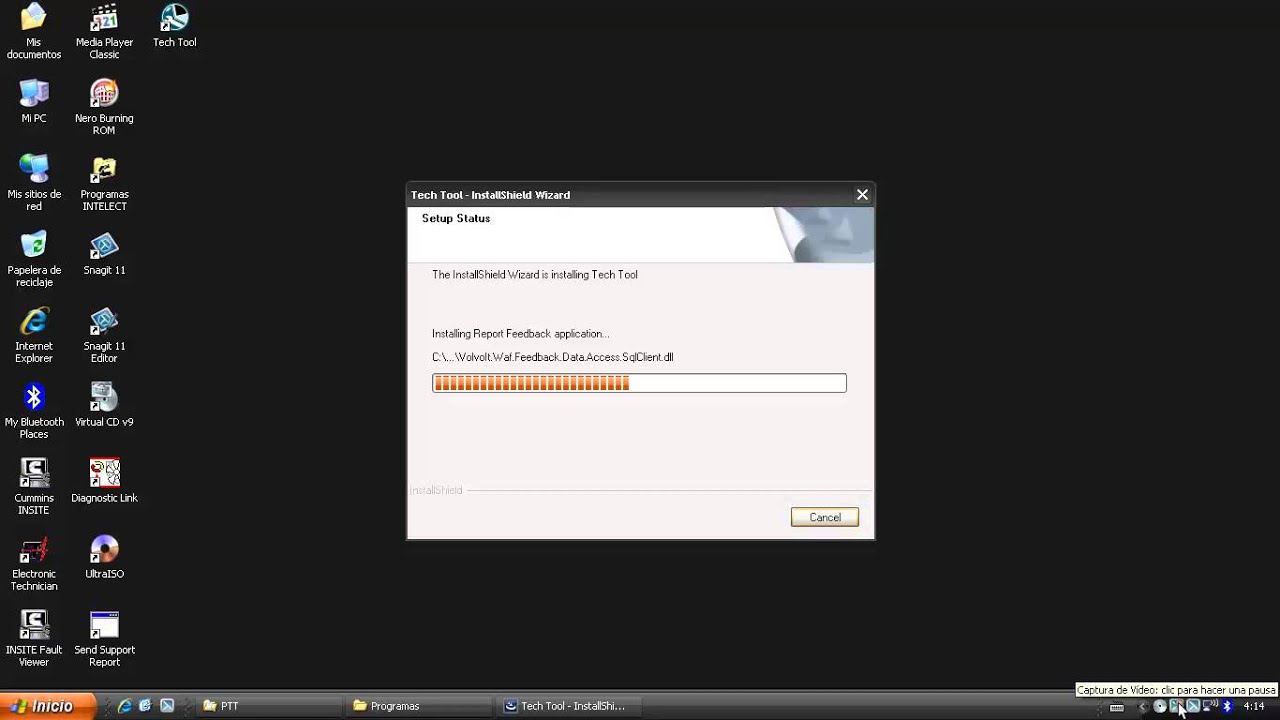This screenshot has height=720, width=1280.
Task: Open Electronic Technician shortcut
Action: (34, 562)
